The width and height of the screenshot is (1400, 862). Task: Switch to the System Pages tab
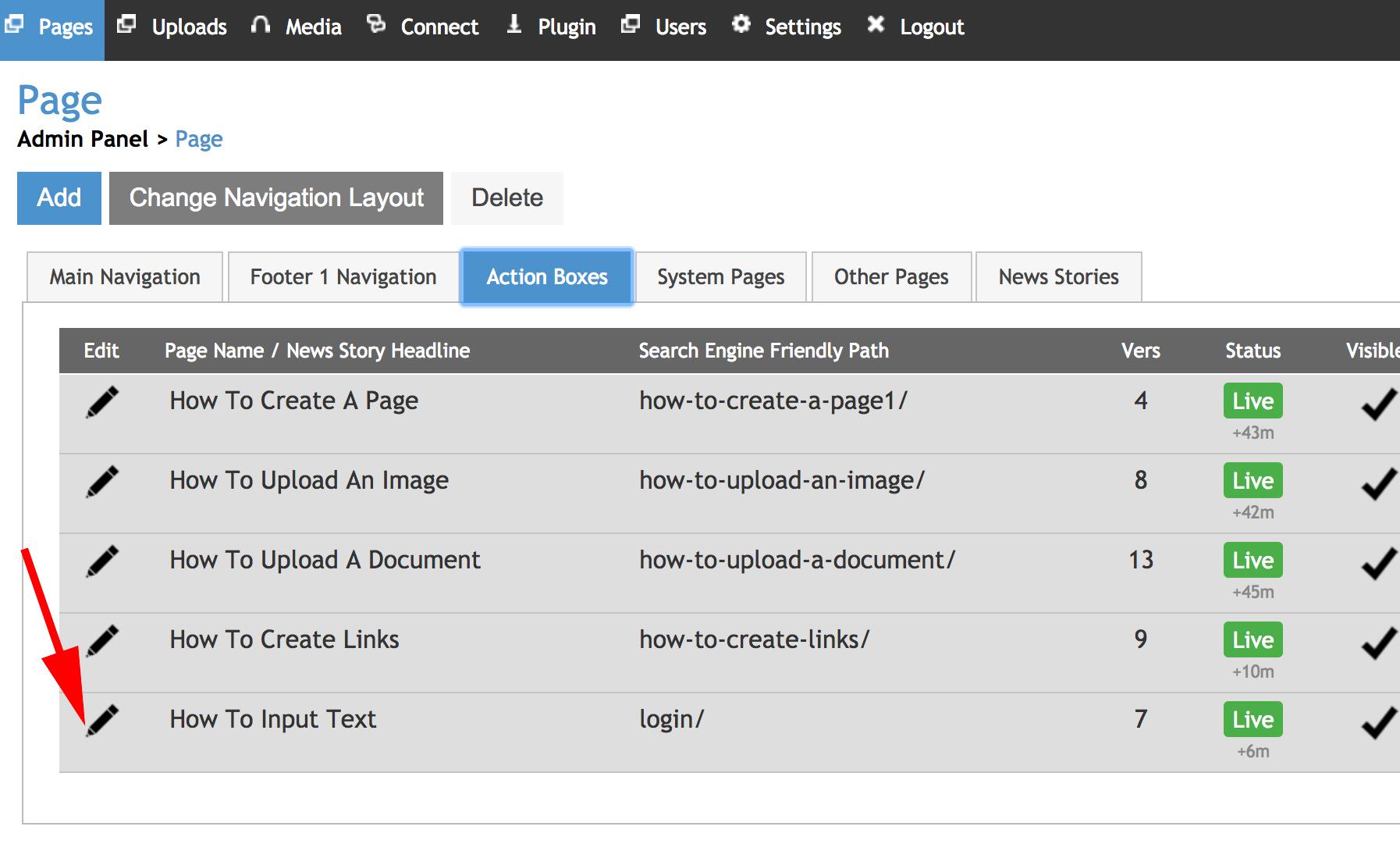(x=720, y=276)
